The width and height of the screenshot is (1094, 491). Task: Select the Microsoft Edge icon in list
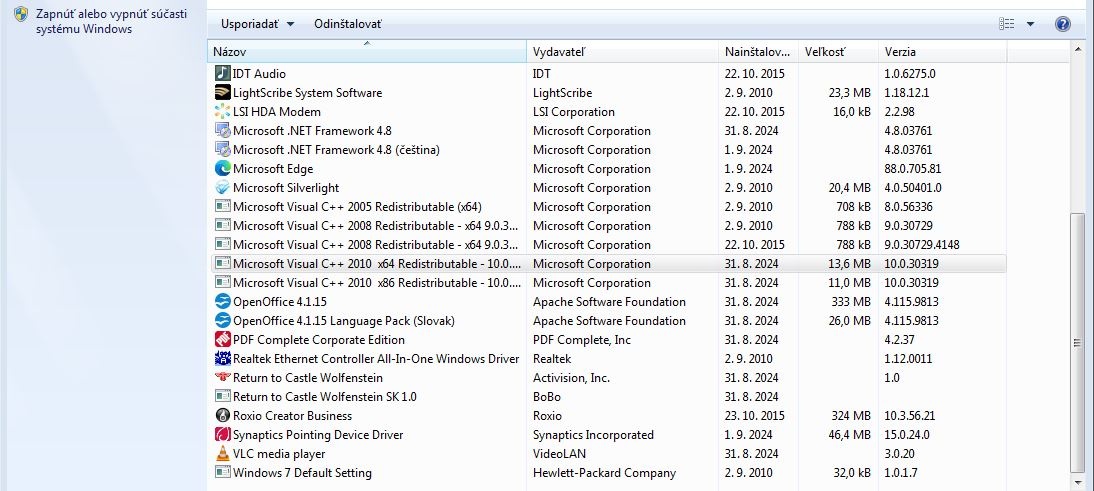click(x=223, y=169)
